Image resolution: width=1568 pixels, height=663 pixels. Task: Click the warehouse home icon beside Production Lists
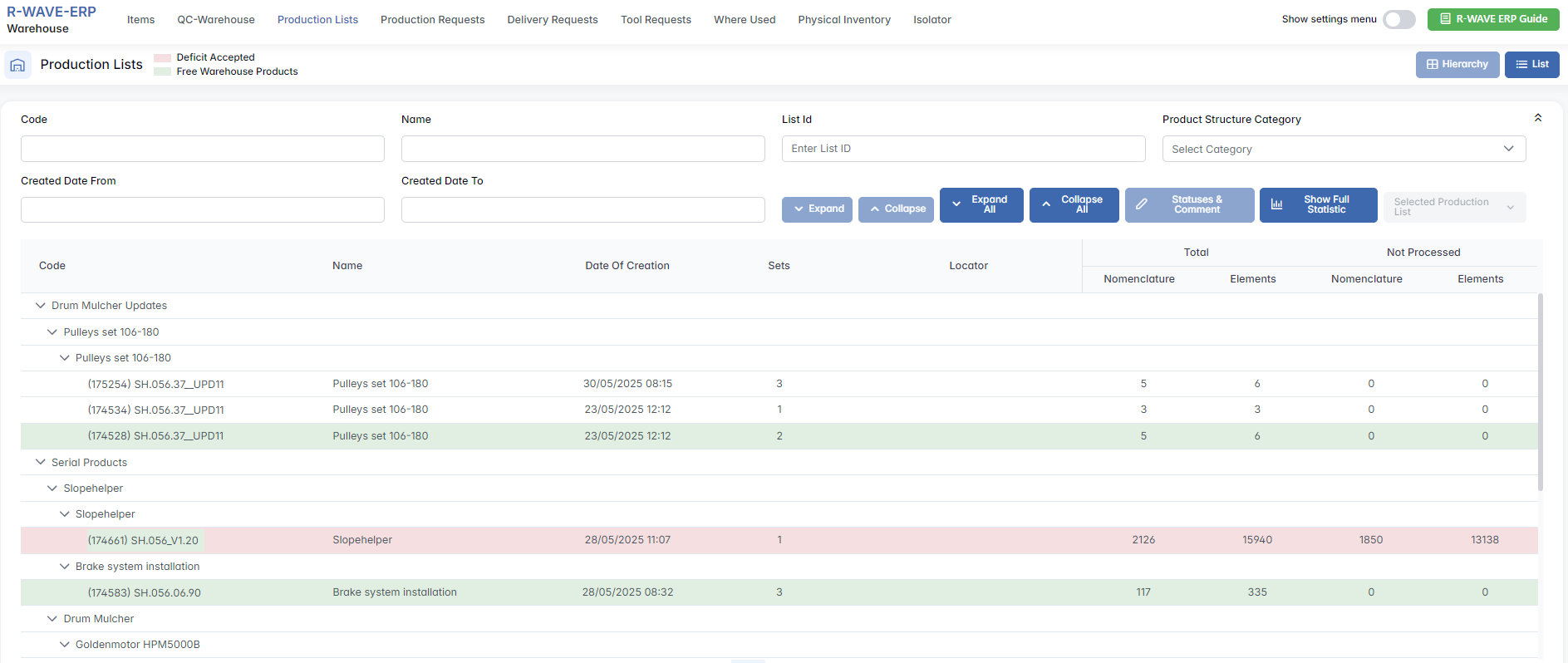pos(17,65)
